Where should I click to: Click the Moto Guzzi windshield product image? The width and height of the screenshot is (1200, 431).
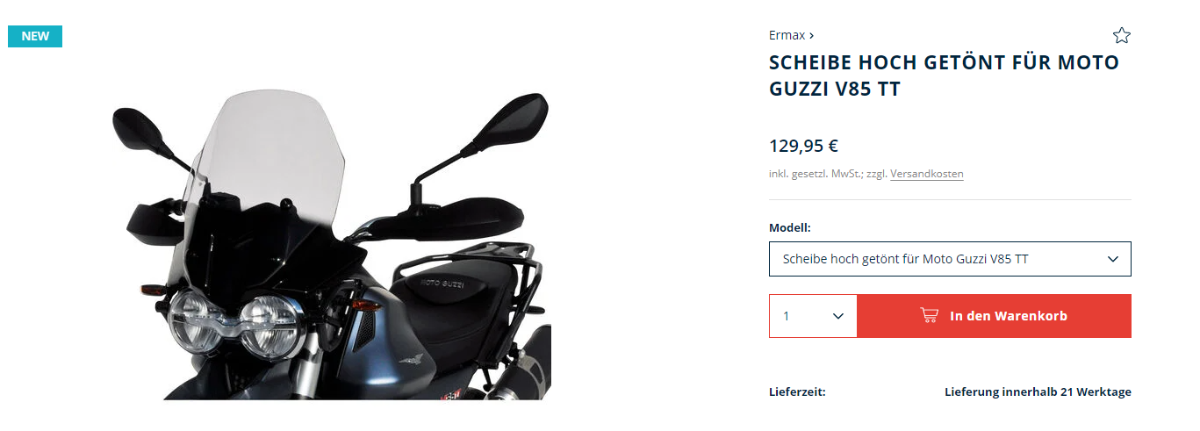331,245
